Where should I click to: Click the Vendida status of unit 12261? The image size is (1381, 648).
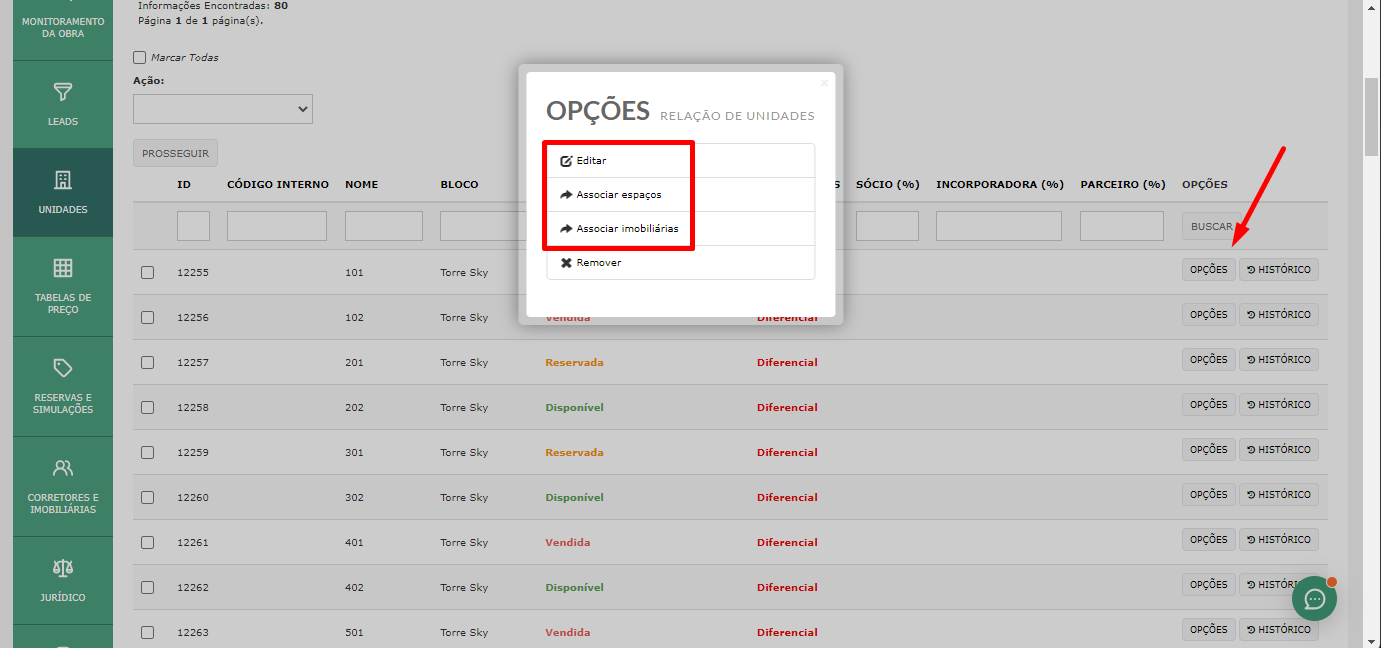click(x=567, y=542)
